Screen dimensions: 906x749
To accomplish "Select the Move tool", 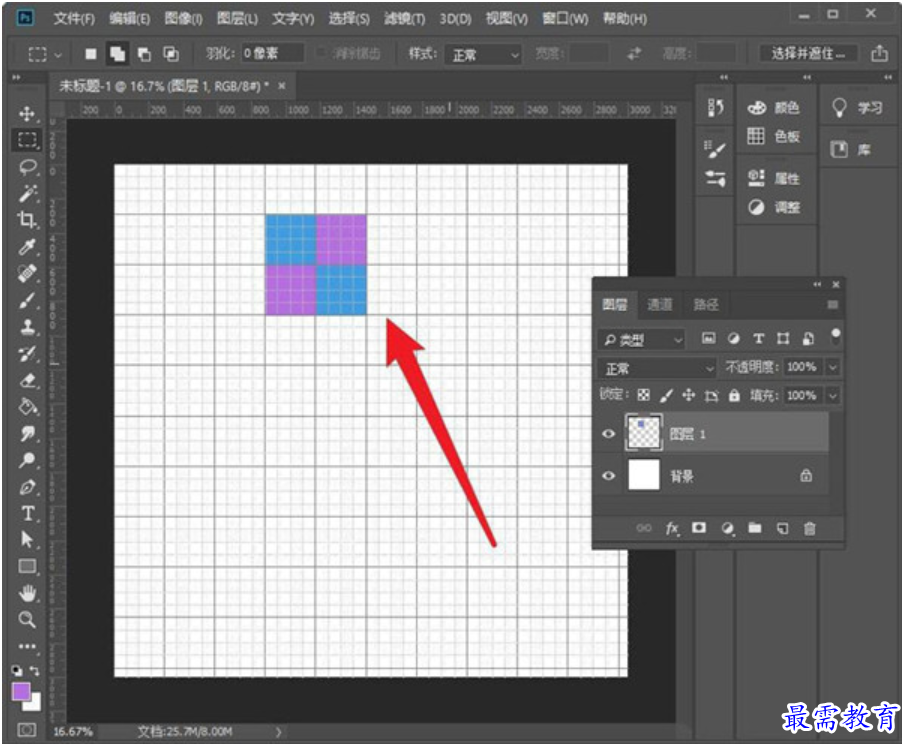I will pyautogui.click(x=27, y=113).
